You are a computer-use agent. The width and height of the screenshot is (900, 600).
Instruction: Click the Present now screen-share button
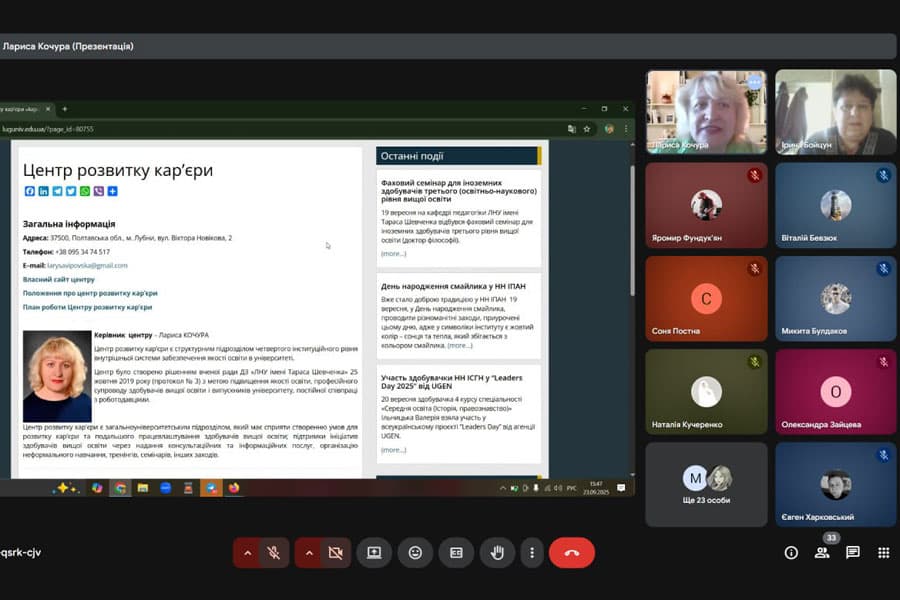(x=374, y=553)
